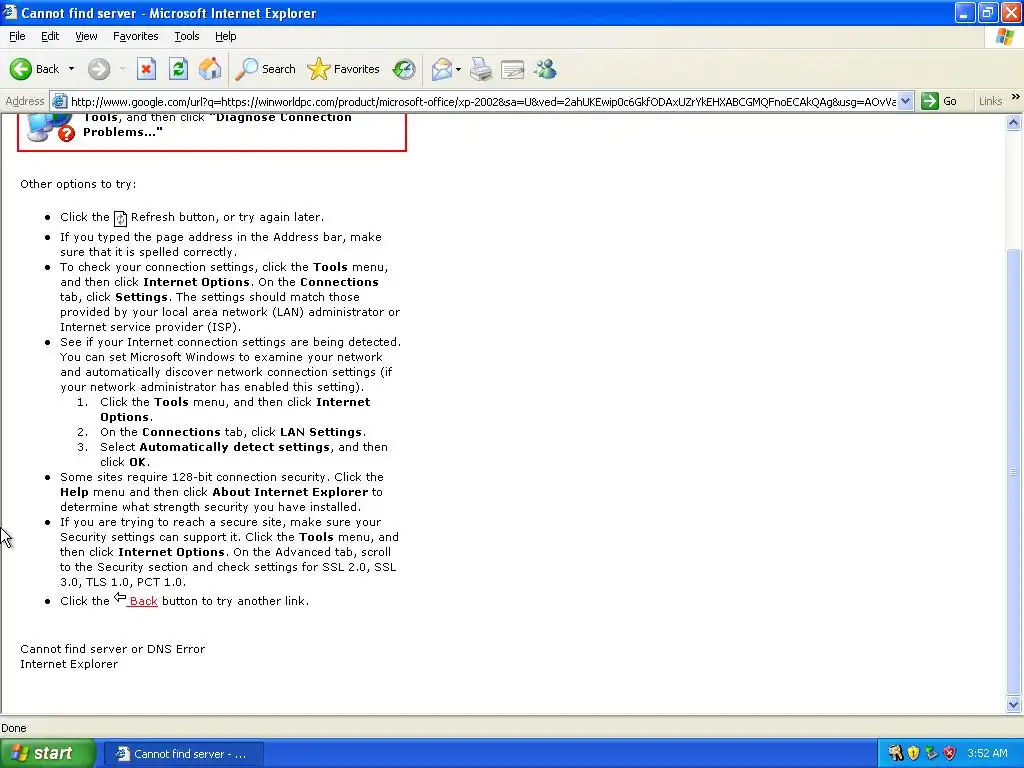
Task: Click the inline Refresh icon in page text
Action: point(120,218)
